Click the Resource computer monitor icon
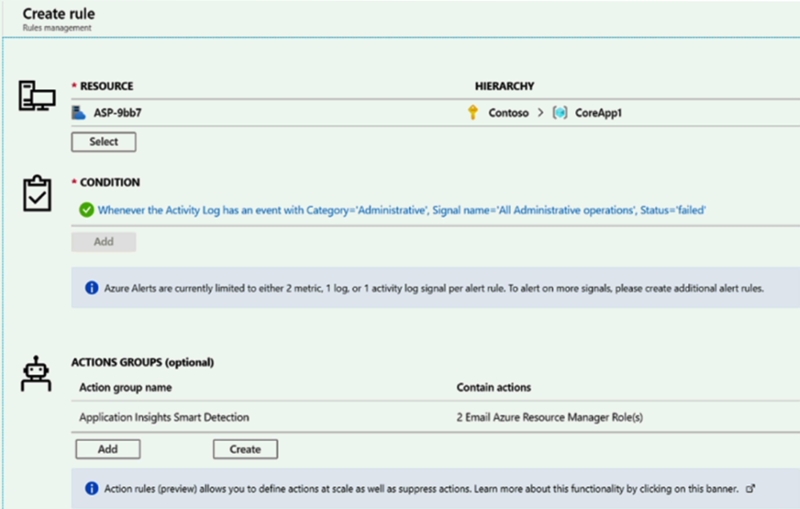Viewport: 800px width, 509px height. click(38, 96)
